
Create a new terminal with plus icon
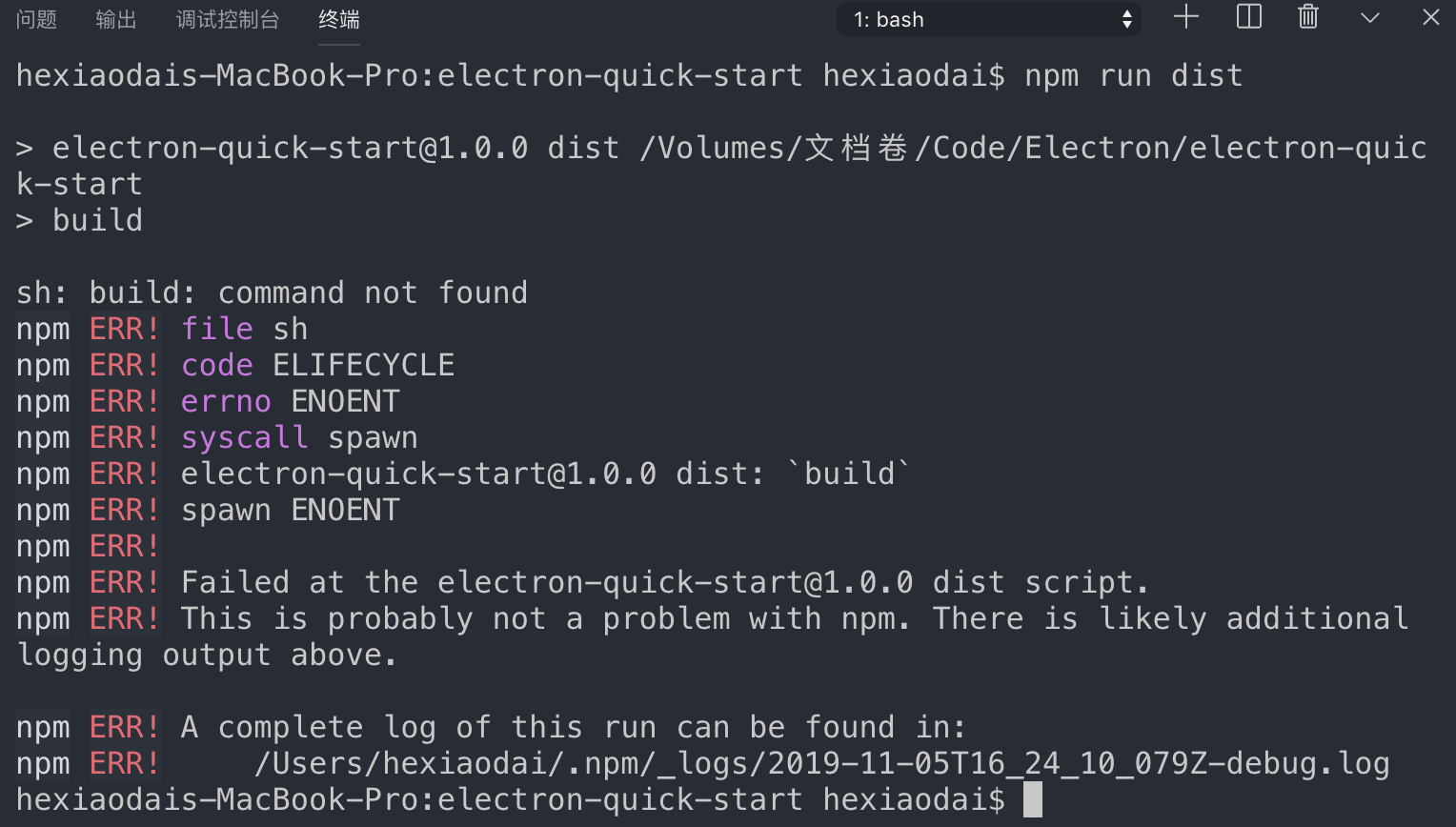tap(1185, 17)
